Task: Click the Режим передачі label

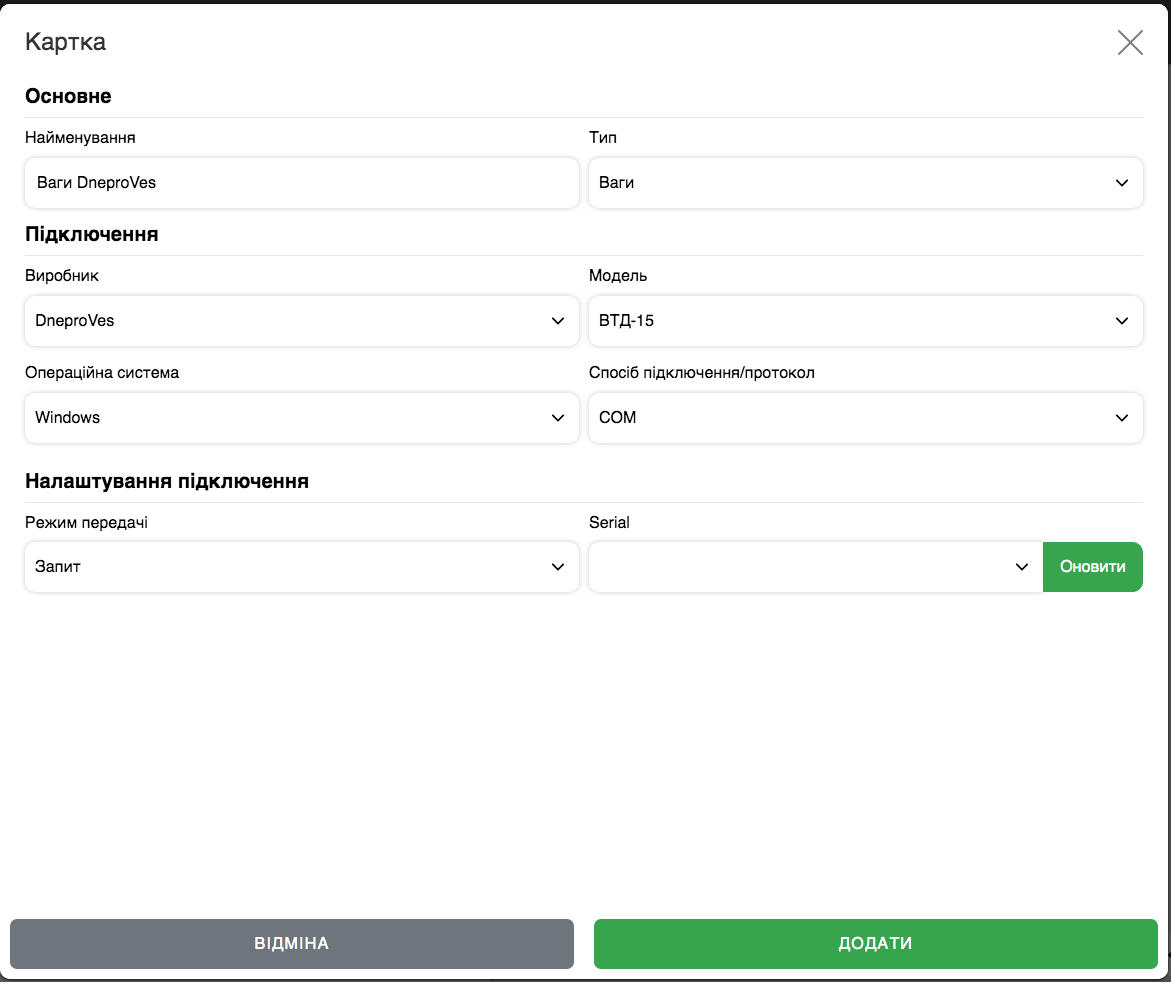Action: [x=86, y=523]
